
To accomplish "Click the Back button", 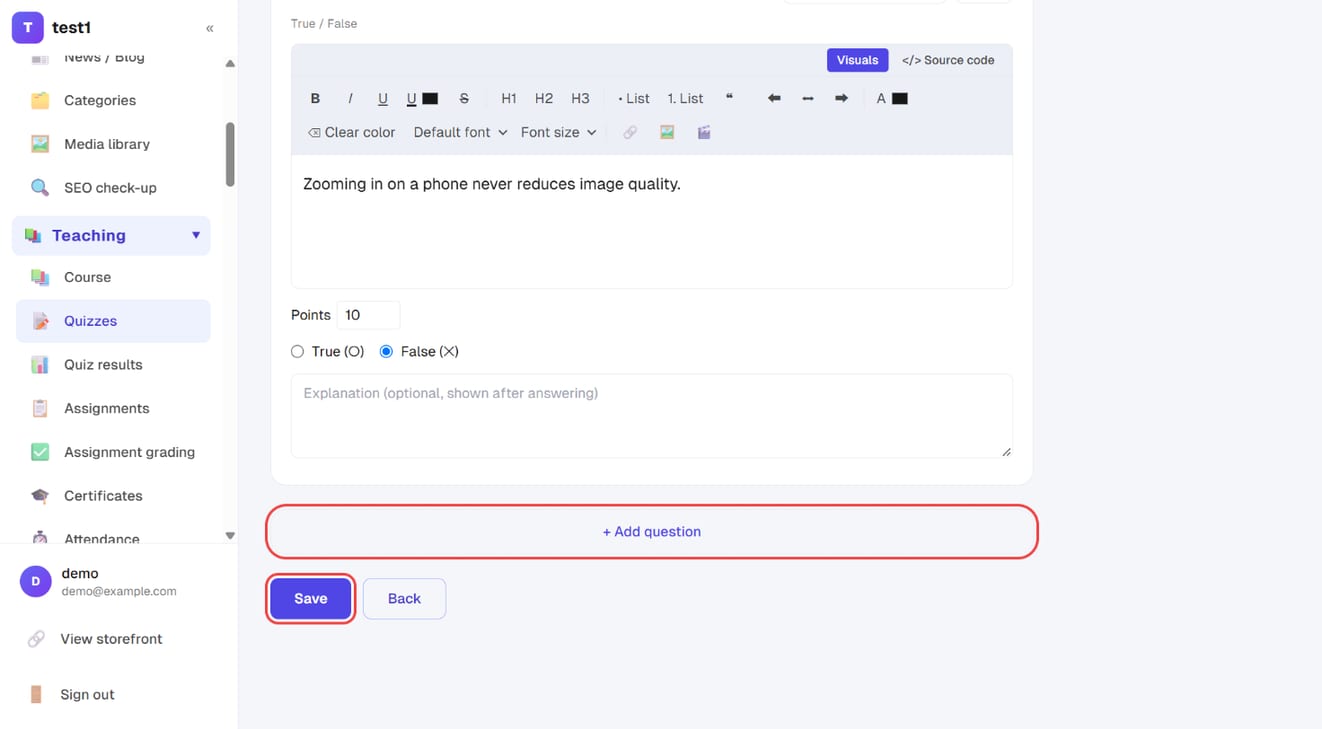I will click(404, 598).
